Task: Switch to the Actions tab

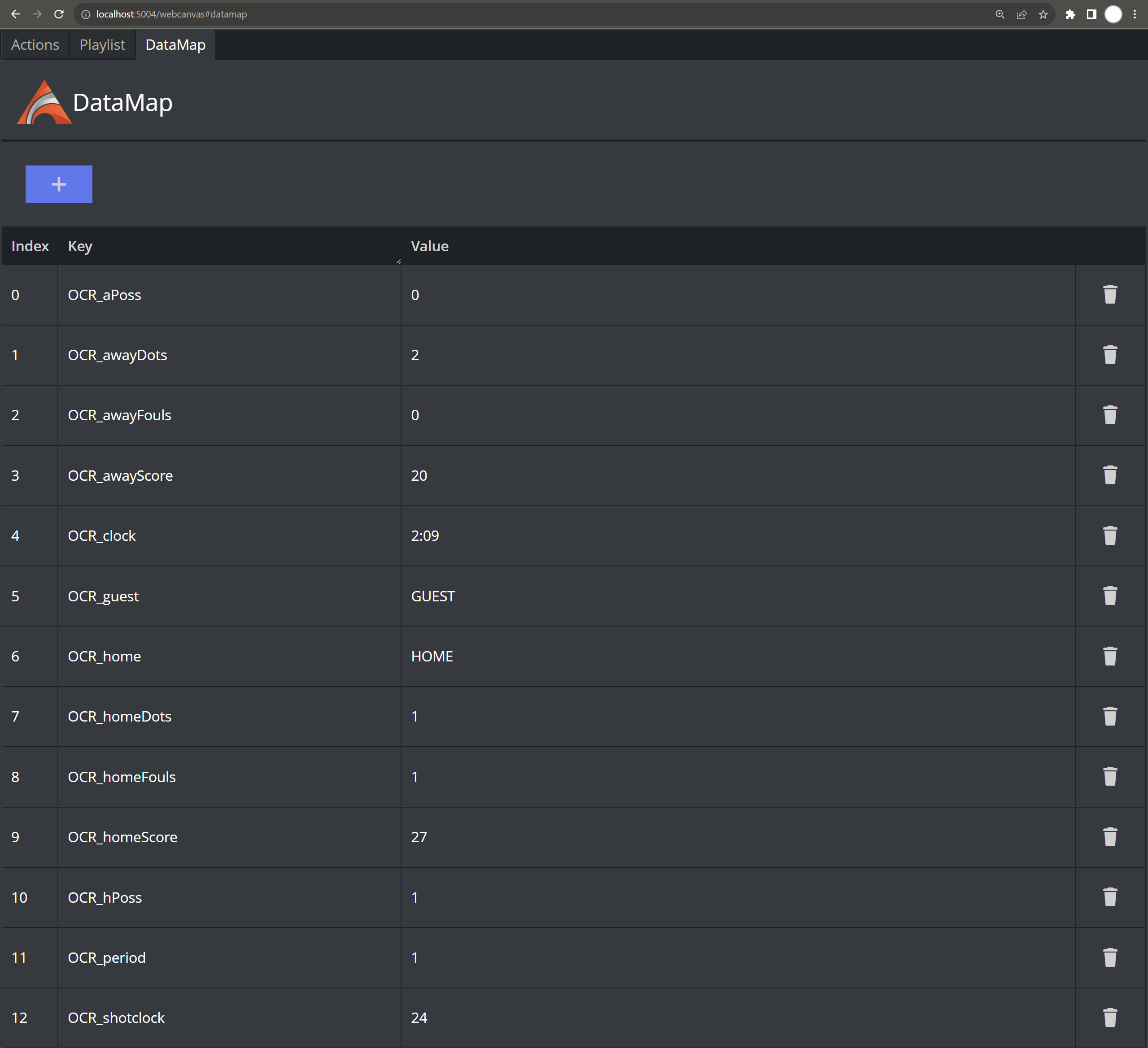Action: point(35,45)
